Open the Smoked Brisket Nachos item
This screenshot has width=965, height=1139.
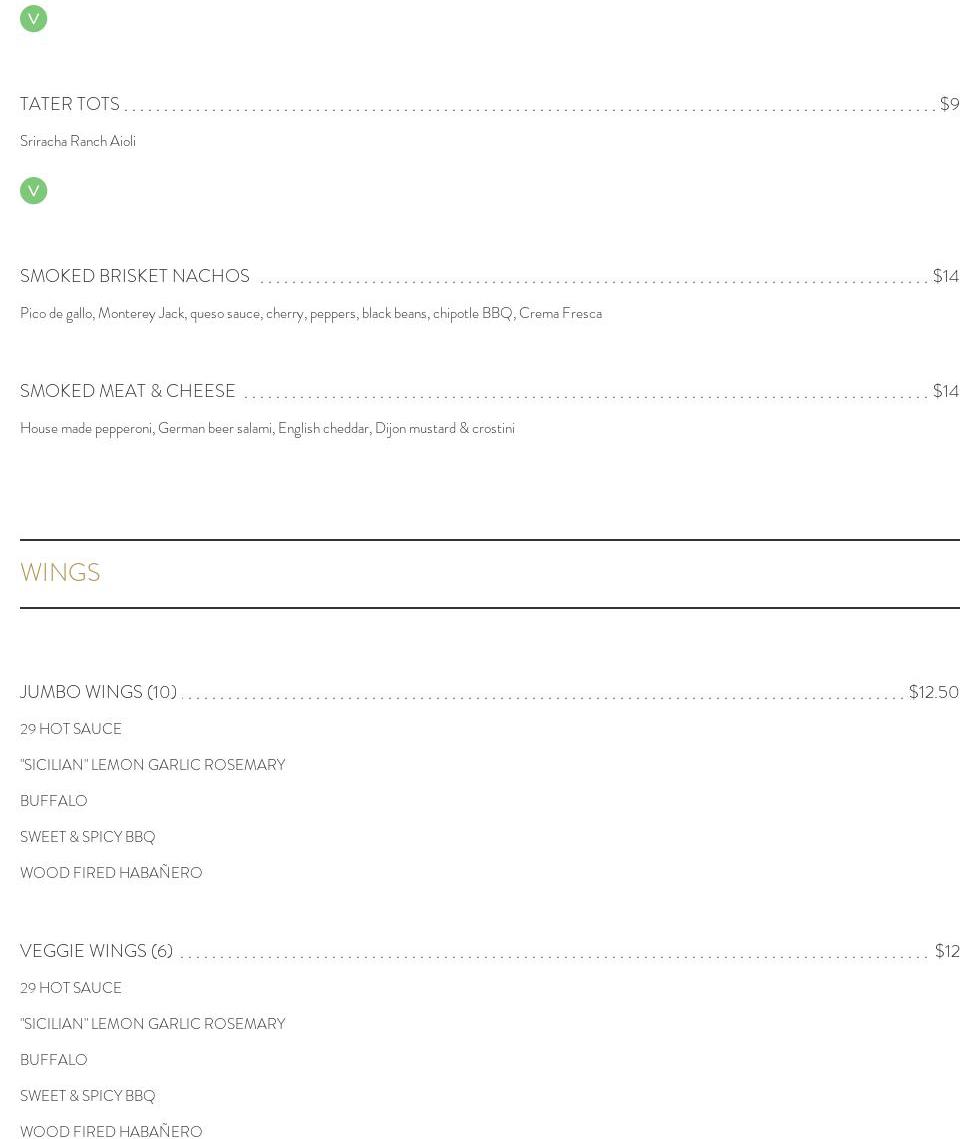135,276
